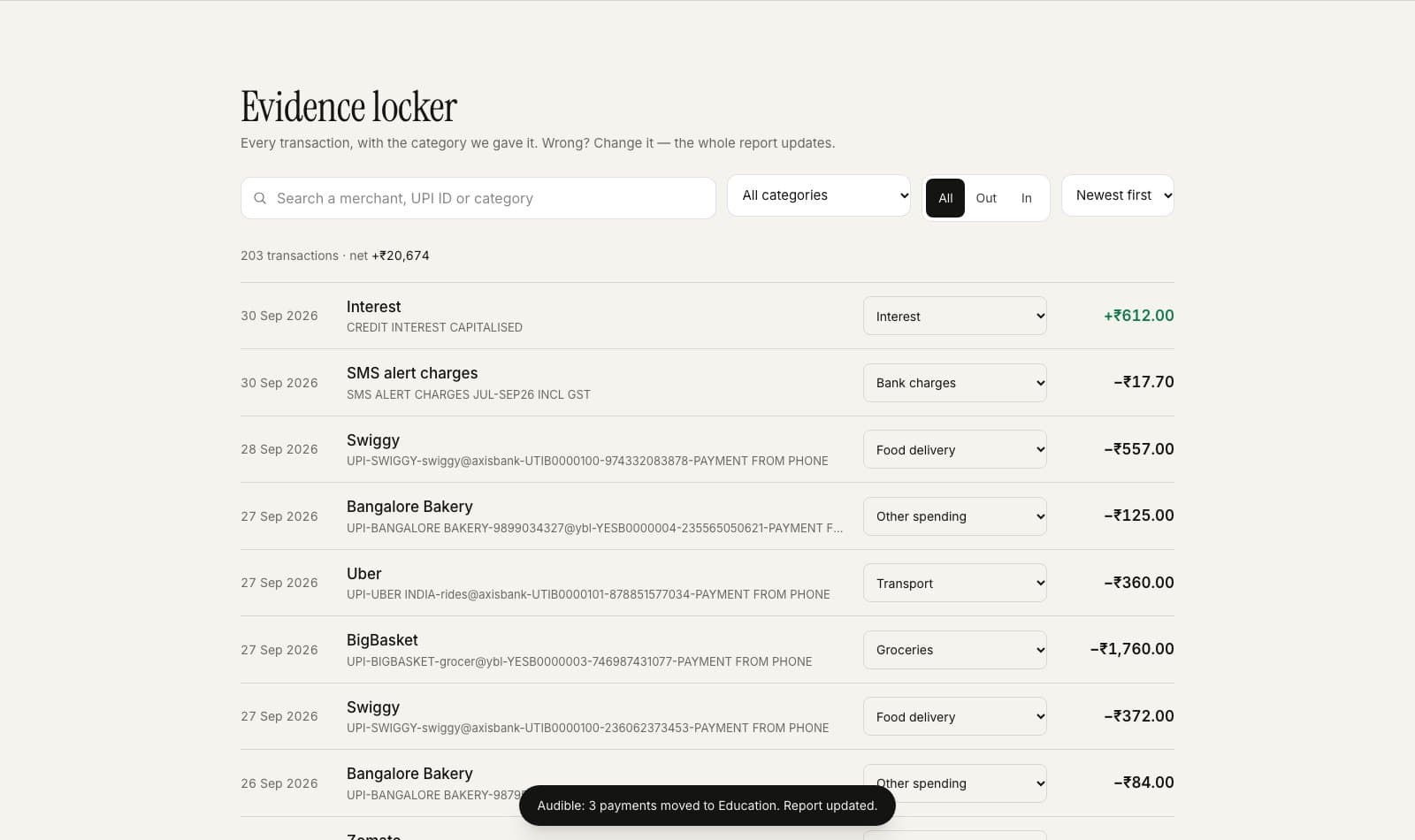
Task: Open the All categories filter dropdown
Action: (x=819, y=195)
